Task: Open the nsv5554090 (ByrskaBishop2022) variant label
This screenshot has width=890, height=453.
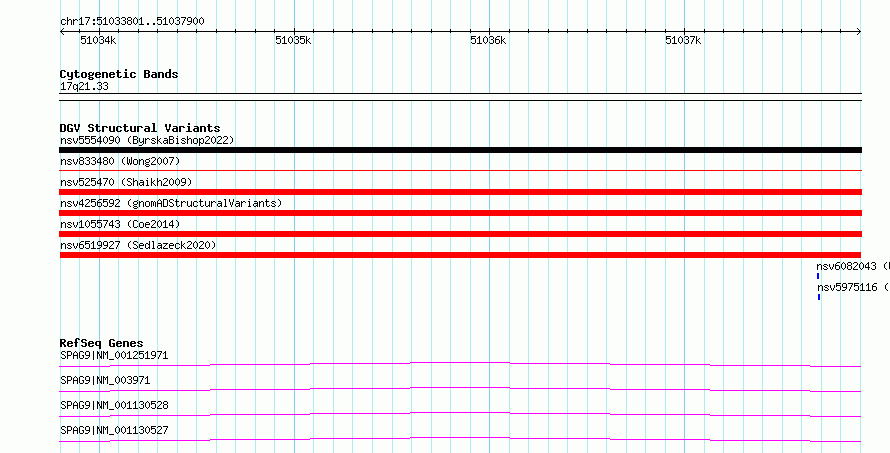Action: (147, 140)
